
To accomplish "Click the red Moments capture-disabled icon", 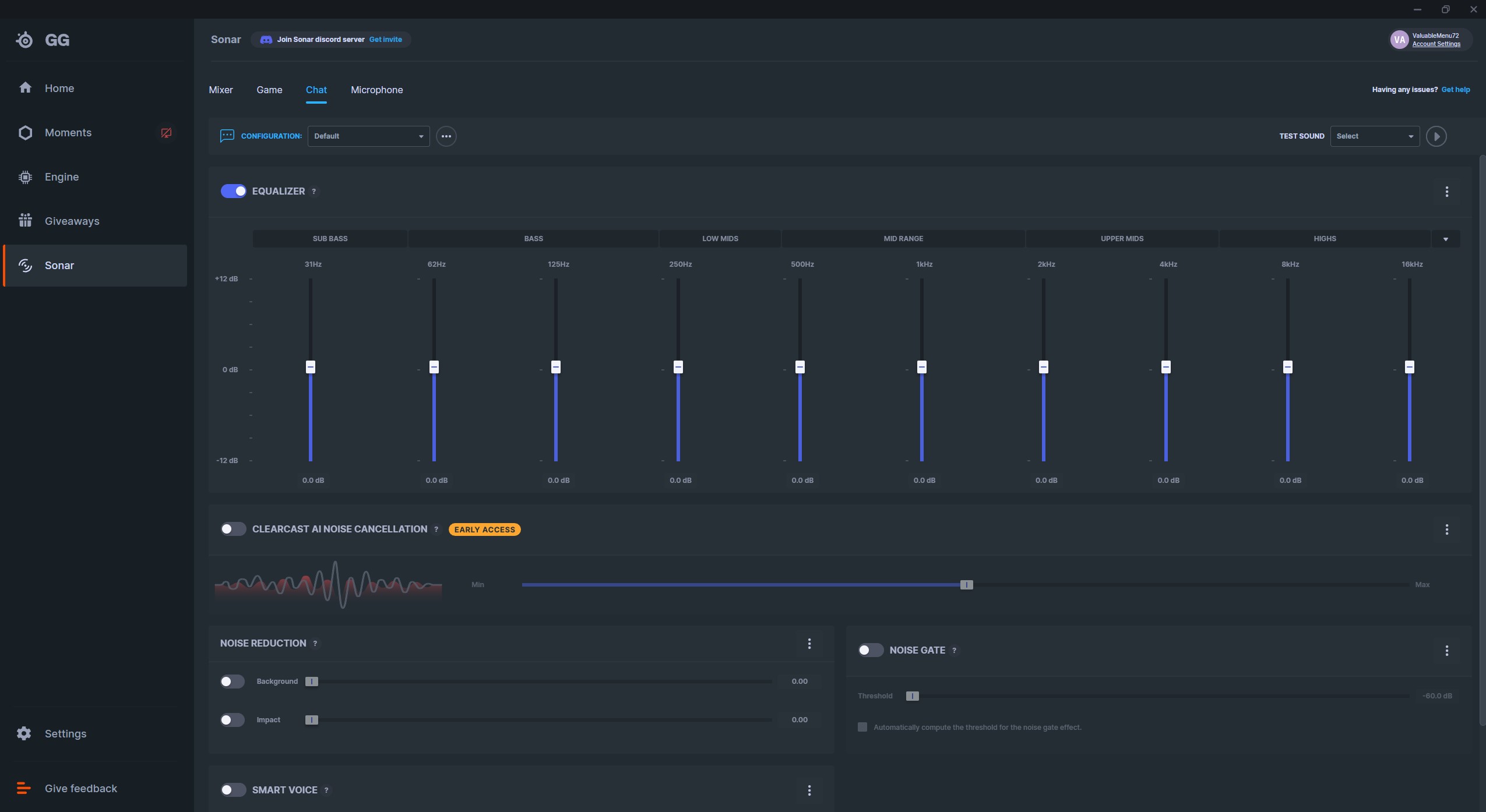I will click(166, 133).
